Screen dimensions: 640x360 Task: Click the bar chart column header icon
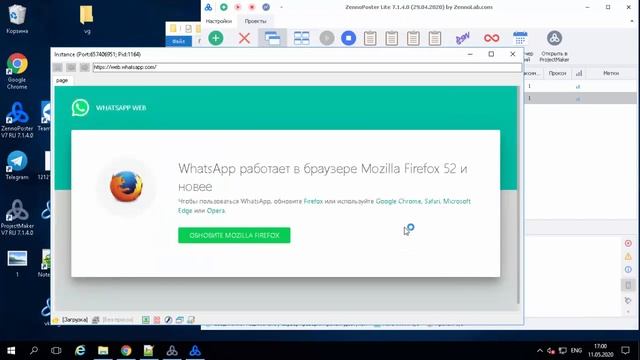(x=579, y=73)
